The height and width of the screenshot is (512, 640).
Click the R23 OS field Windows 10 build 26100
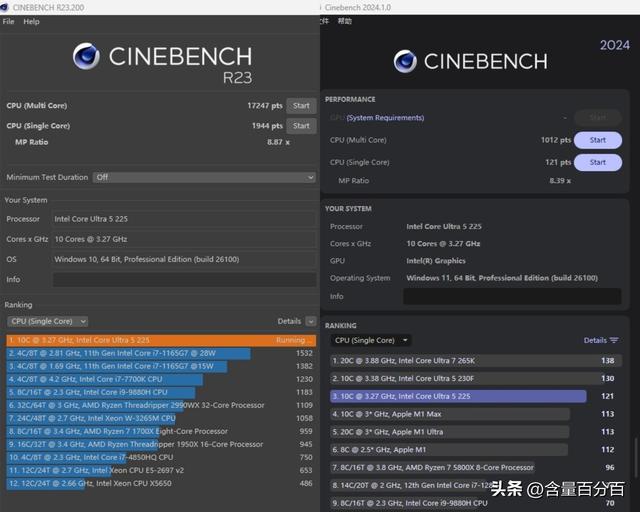point(184,259)
